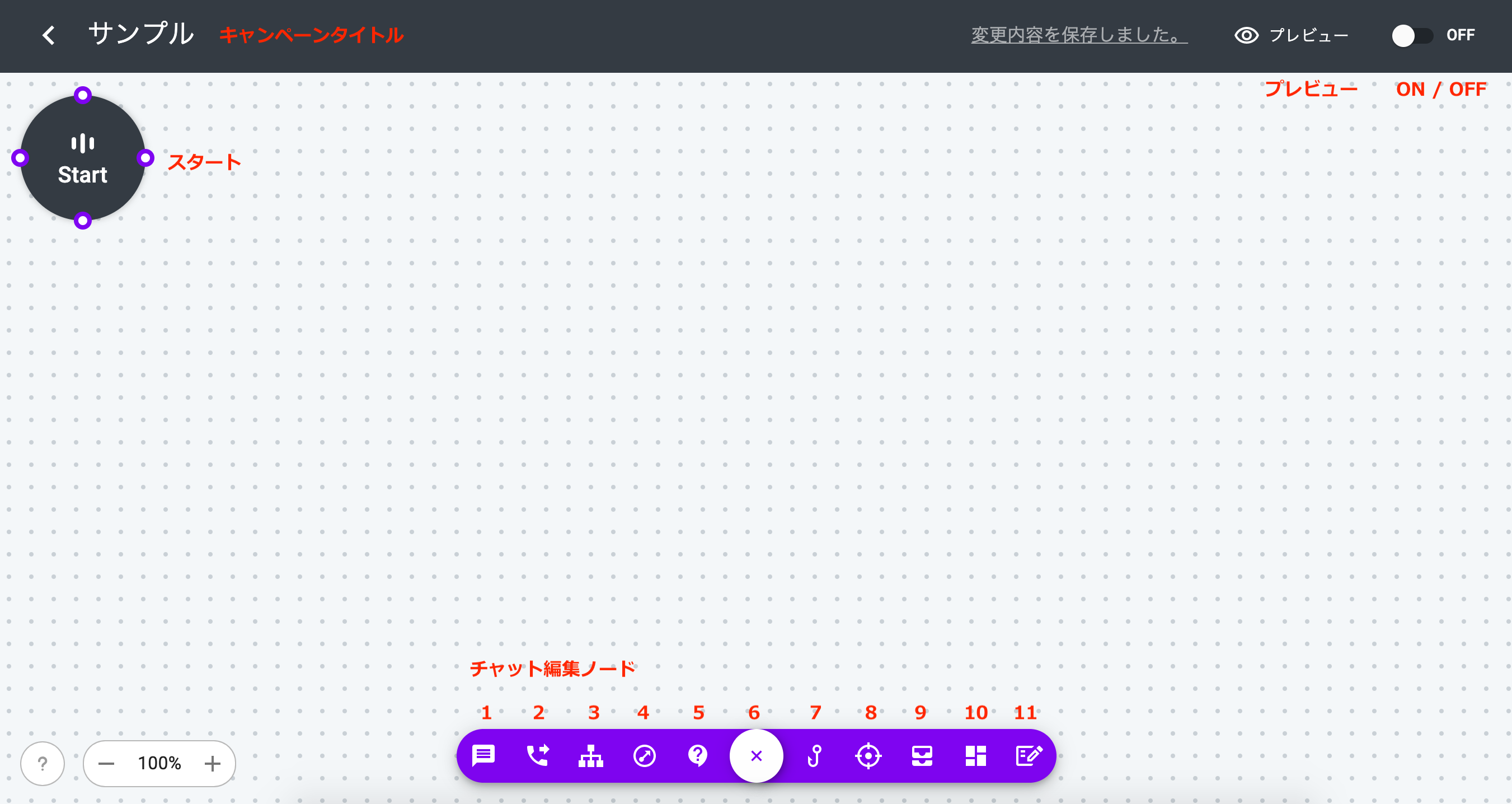The width and height of the screenshot is (1512, 804).
Task: Zoom in with the plus button
Action: (x=213, y=764)
